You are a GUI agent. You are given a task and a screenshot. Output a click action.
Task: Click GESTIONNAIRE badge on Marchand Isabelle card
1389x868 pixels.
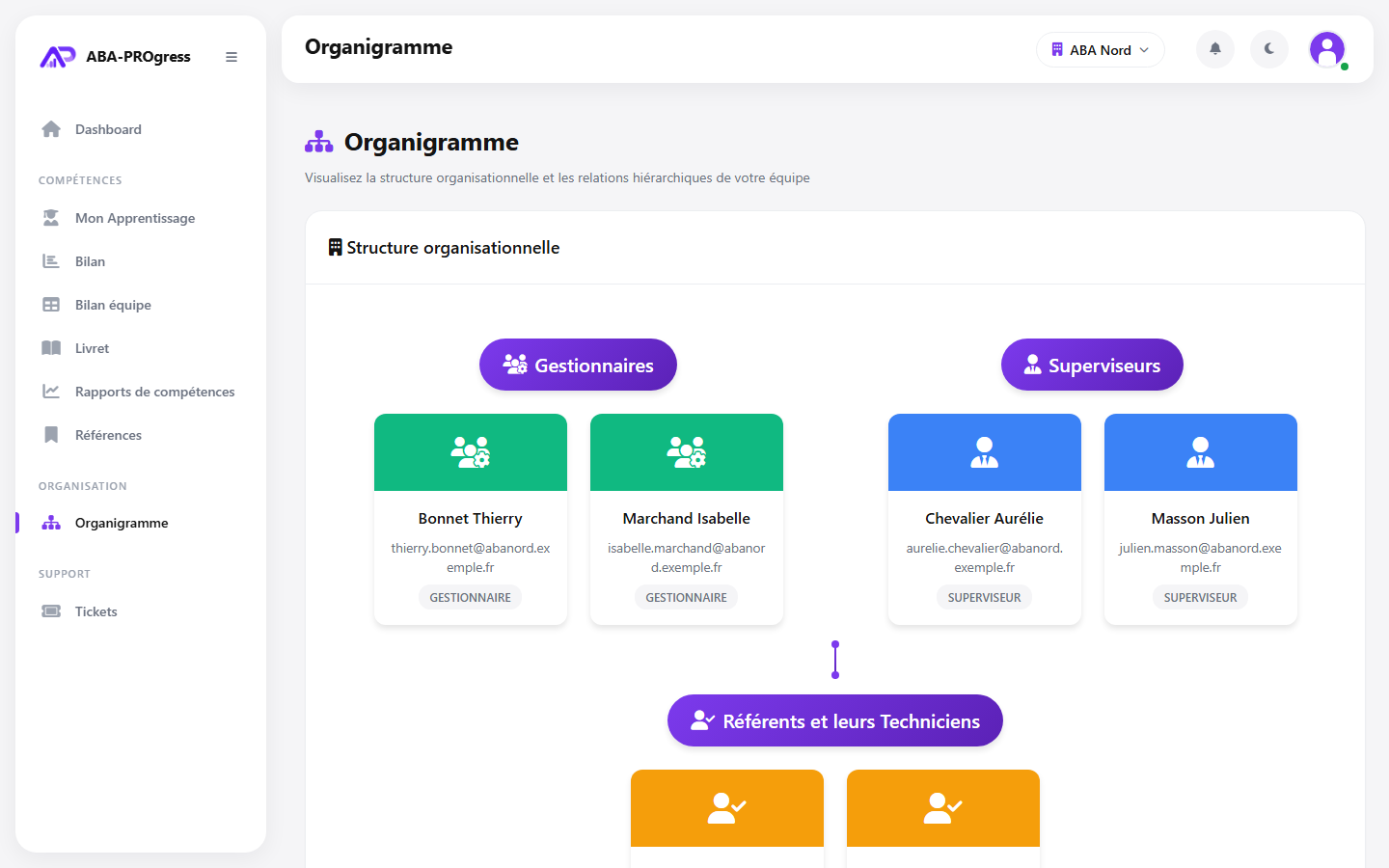click(687, 598)
